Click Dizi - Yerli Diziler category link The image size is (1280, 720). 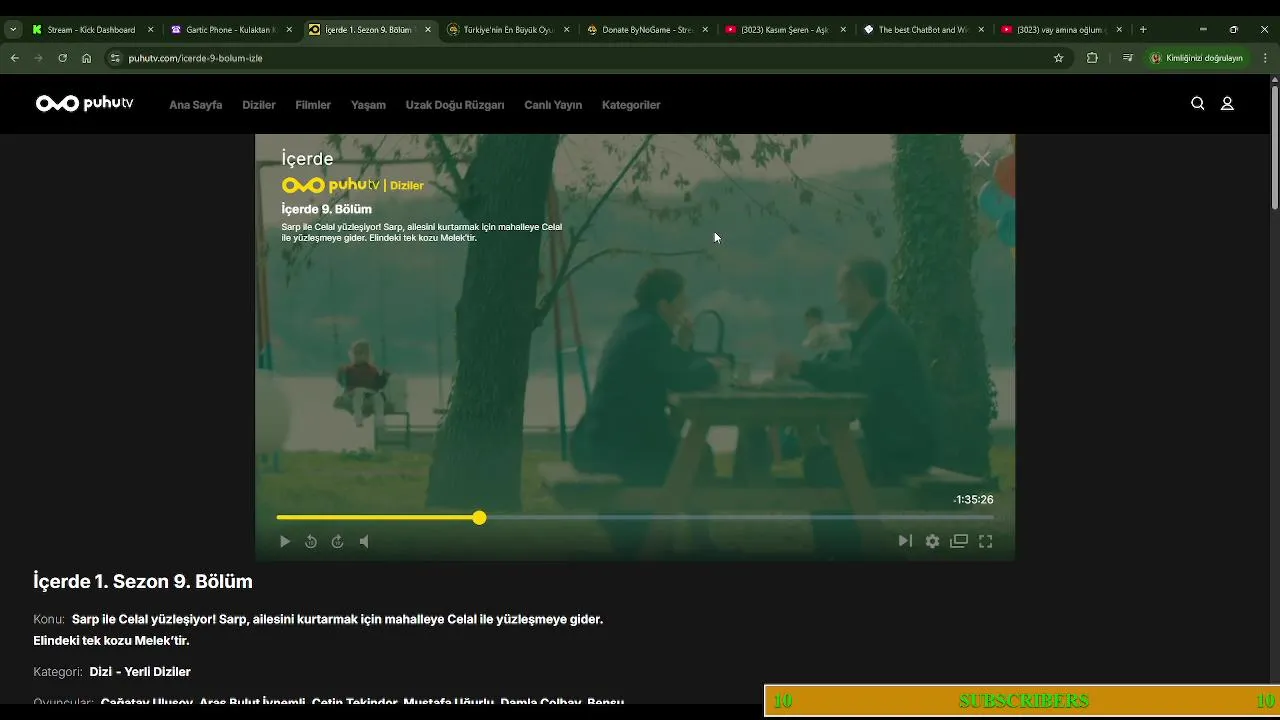click(140, 672)
